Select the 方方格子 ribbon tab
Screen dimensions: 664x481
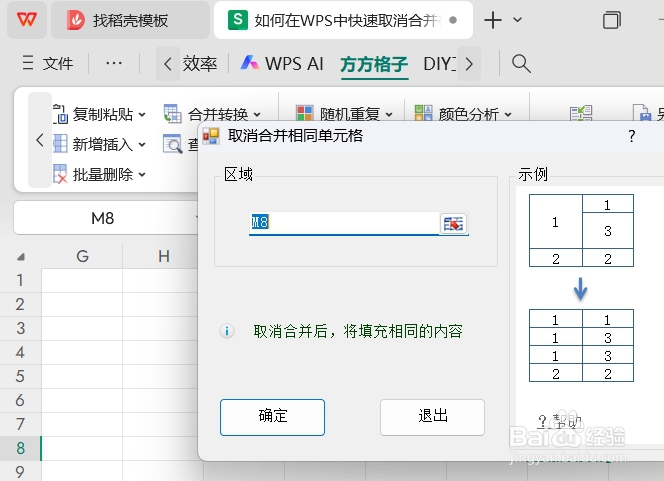(374, 64)
